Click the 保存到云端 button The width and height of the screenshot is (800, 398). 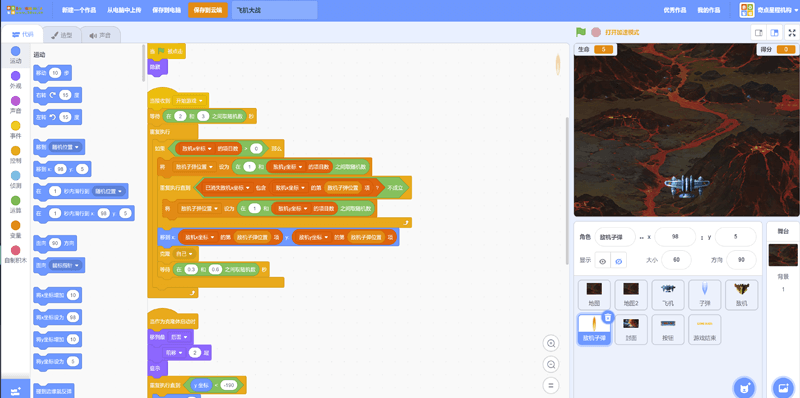[x=208, y=10]
